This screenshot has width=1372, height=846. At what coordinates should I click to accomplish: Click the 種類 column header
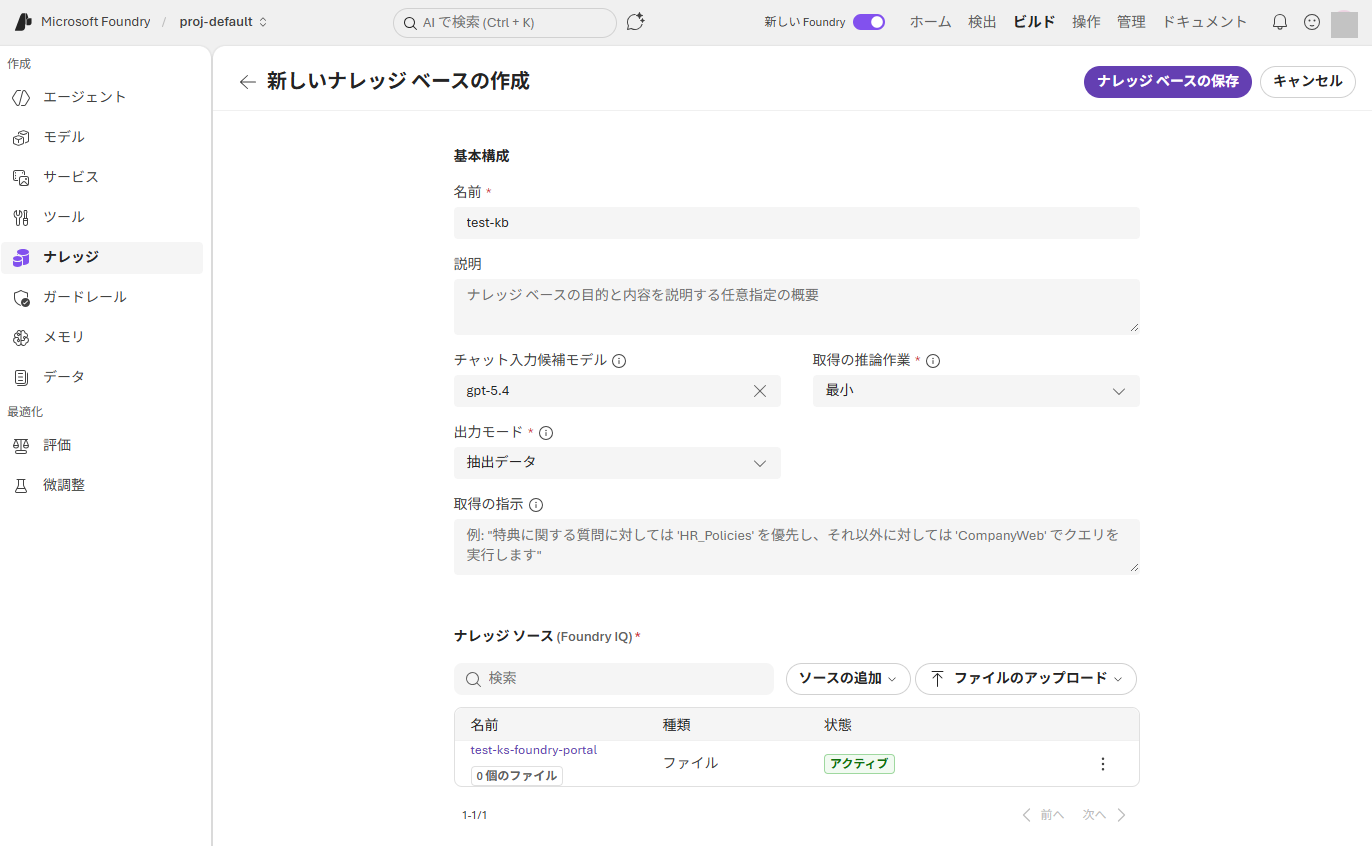click(x=677, y=725)
